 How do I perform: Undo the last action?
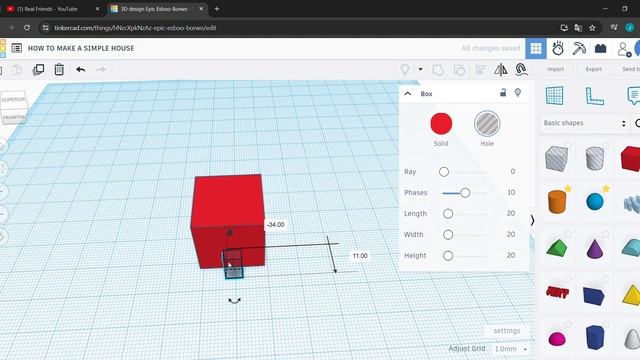point(80,69)
